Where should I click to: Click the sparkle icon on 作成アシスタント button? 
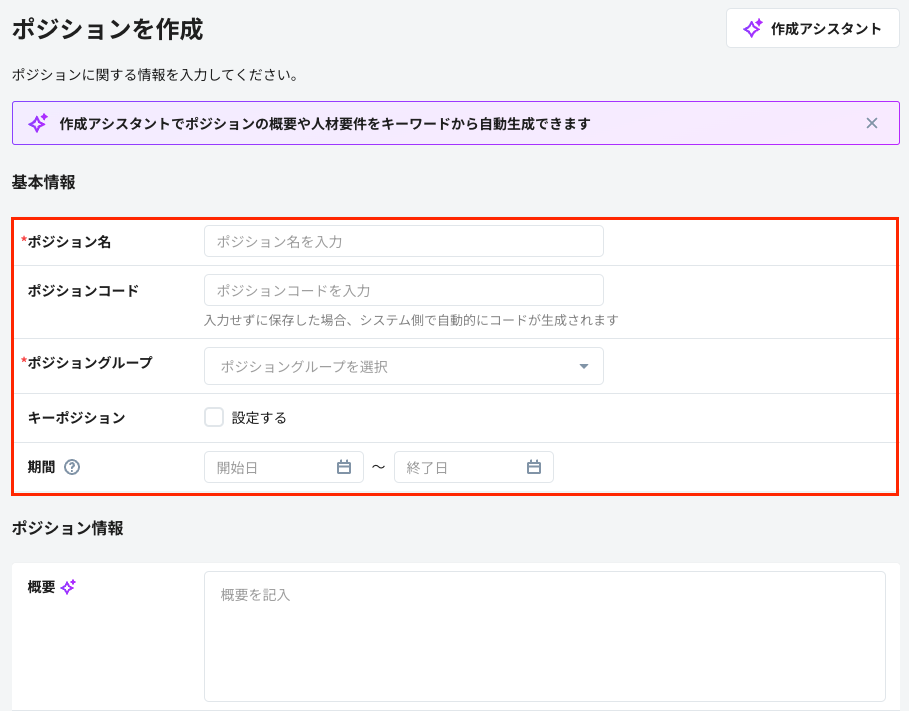tap(754, 28)
